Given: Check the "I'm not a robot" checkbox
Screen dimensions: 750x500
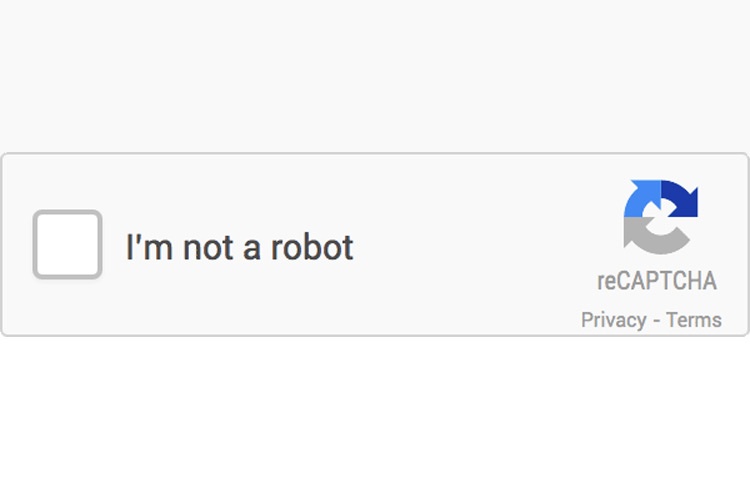Looking at the screenshot, I should pyautogui.click(x=67, y=244).
